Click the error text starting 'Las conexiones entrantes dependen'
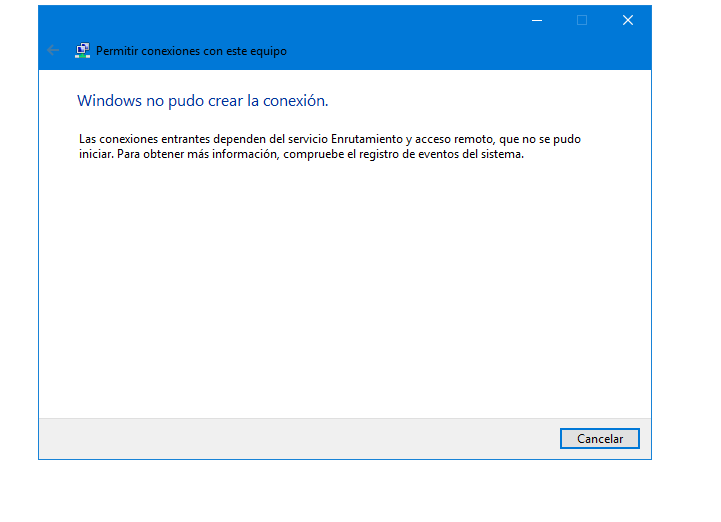 [330, 146]
